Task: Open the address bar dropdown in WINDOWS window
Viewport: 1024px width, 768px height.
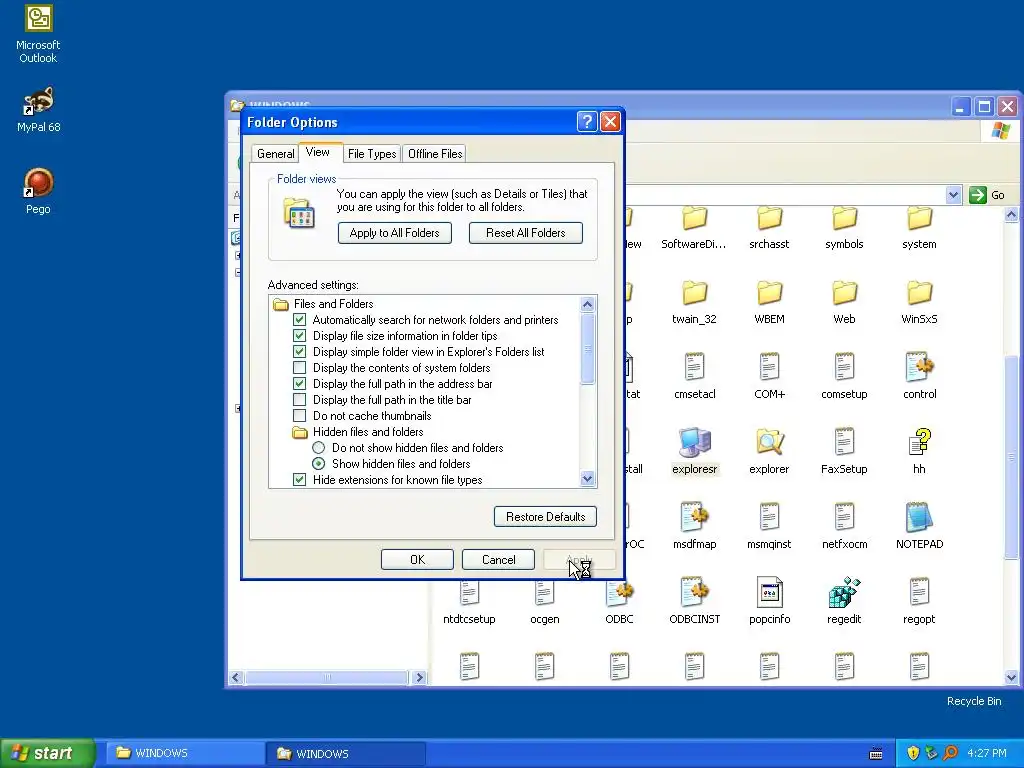Action: (x=953, y=195)
